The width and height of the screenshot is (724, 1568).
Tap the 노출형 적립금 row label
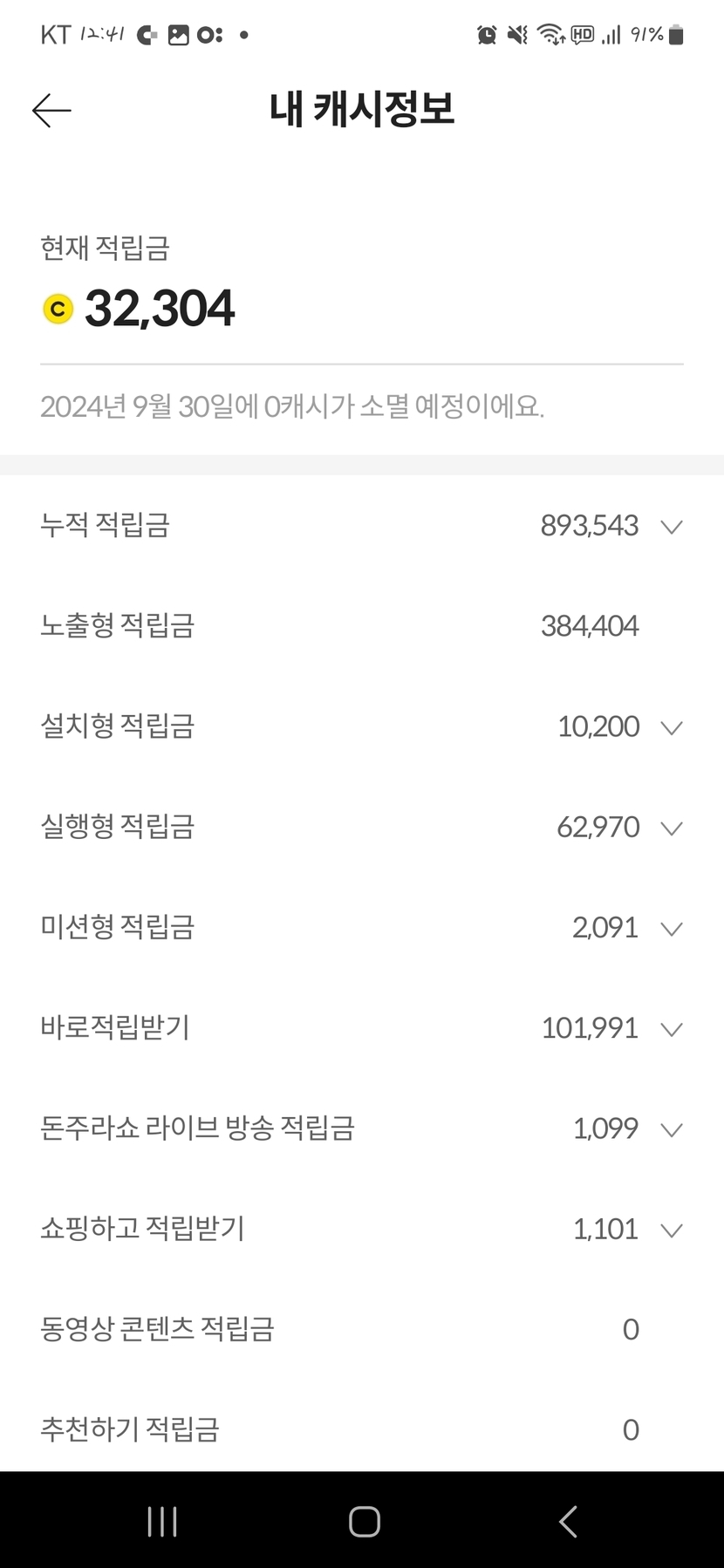coord(117,625)
